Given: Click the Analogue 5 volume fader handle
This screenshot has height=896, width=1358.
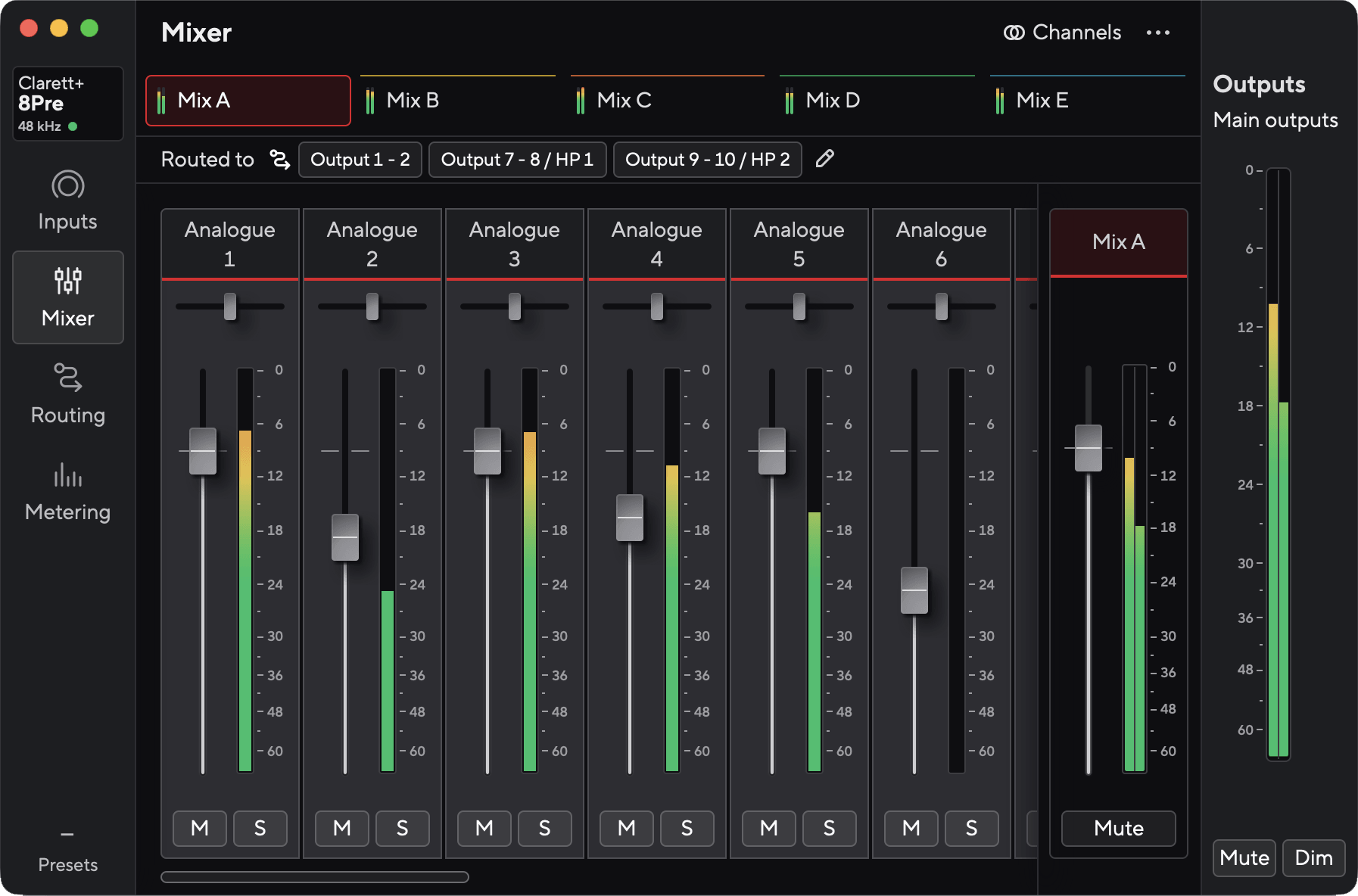Looking at the screenshot, I should 772,451.
